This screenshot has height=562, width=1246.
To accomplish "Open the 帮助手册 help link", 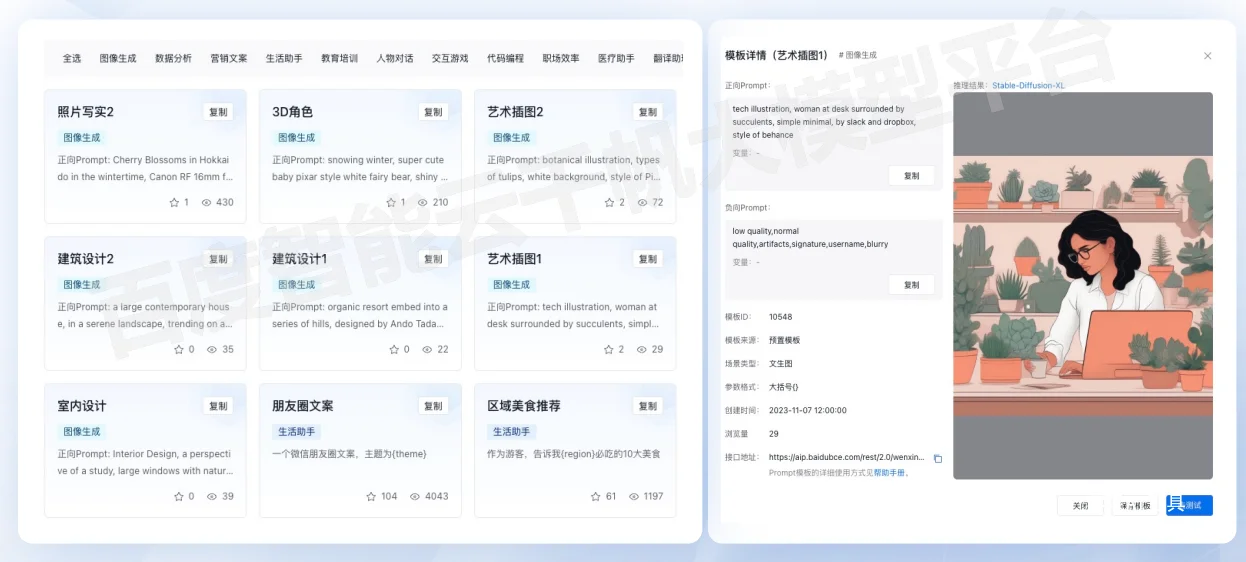I will [x=890, y=473].
